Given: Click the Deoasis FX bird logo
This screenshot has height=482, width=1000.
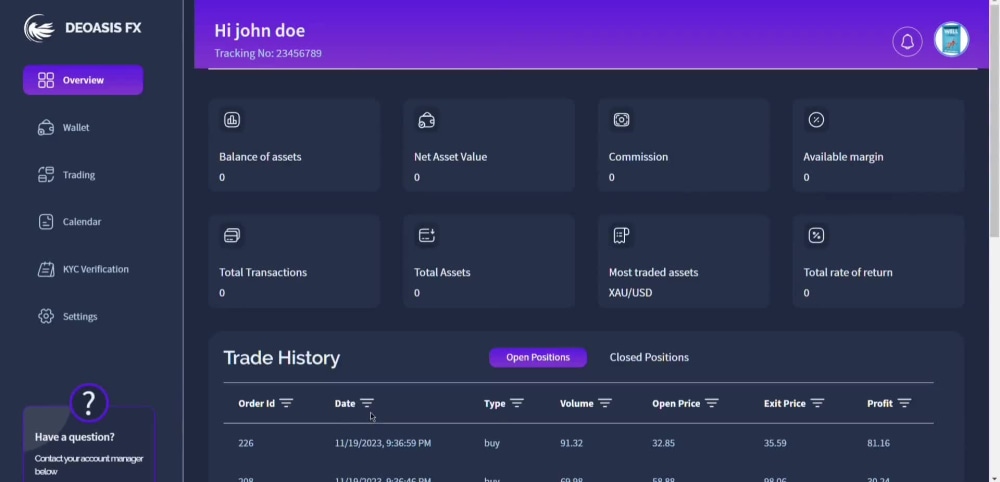Looking at the screenshot, I should [39, 29].
